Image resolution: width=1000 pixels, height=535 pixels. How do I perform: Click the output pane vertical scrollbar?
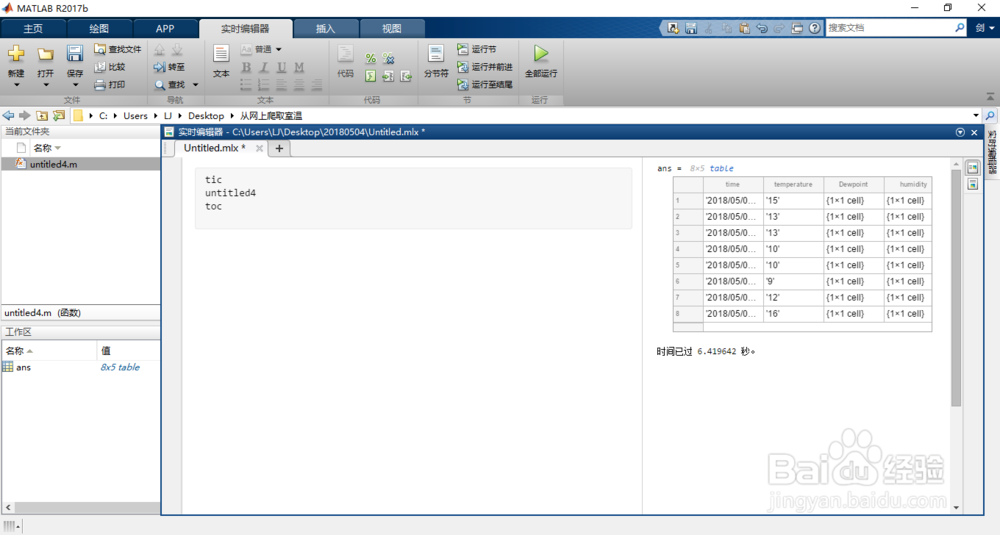click(955, 287)
